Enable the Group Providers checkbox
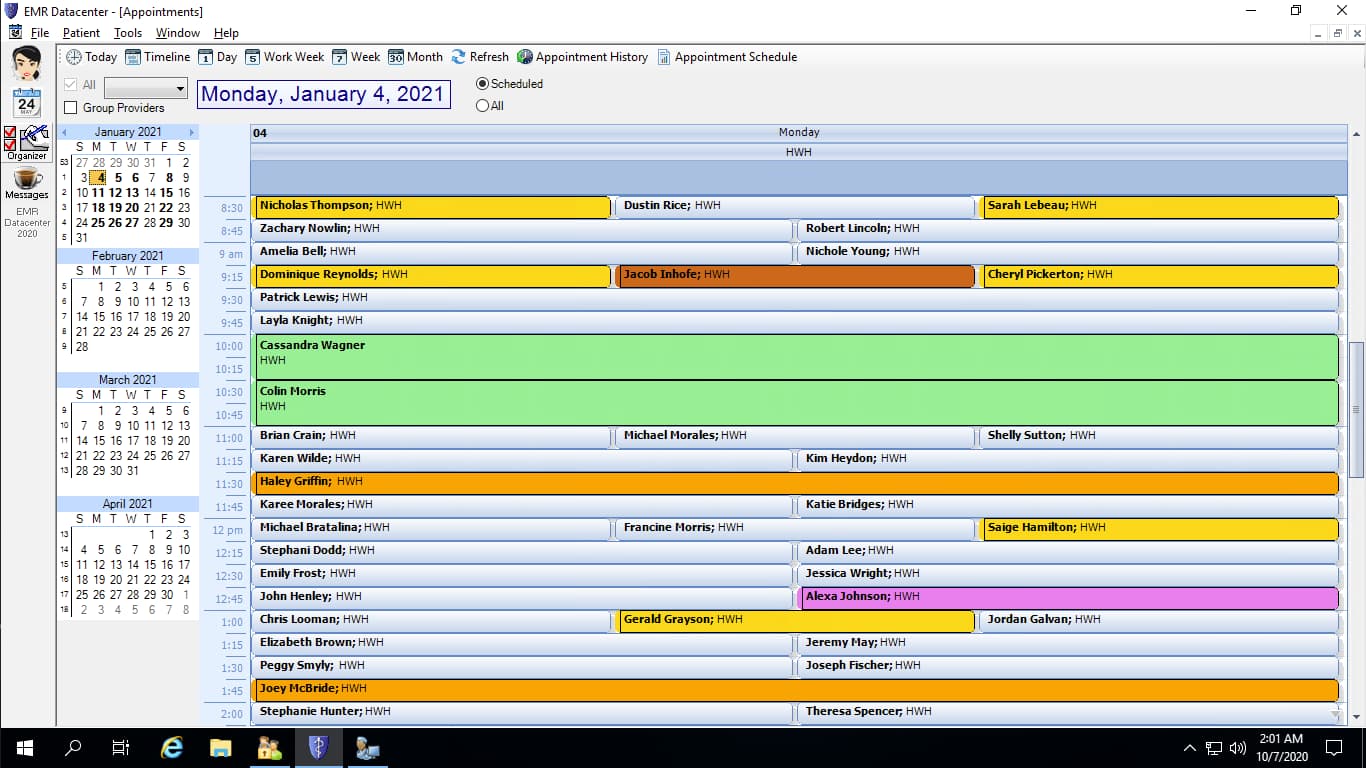The height and width of the screenshot is (768, 1366). click(69, 107)
